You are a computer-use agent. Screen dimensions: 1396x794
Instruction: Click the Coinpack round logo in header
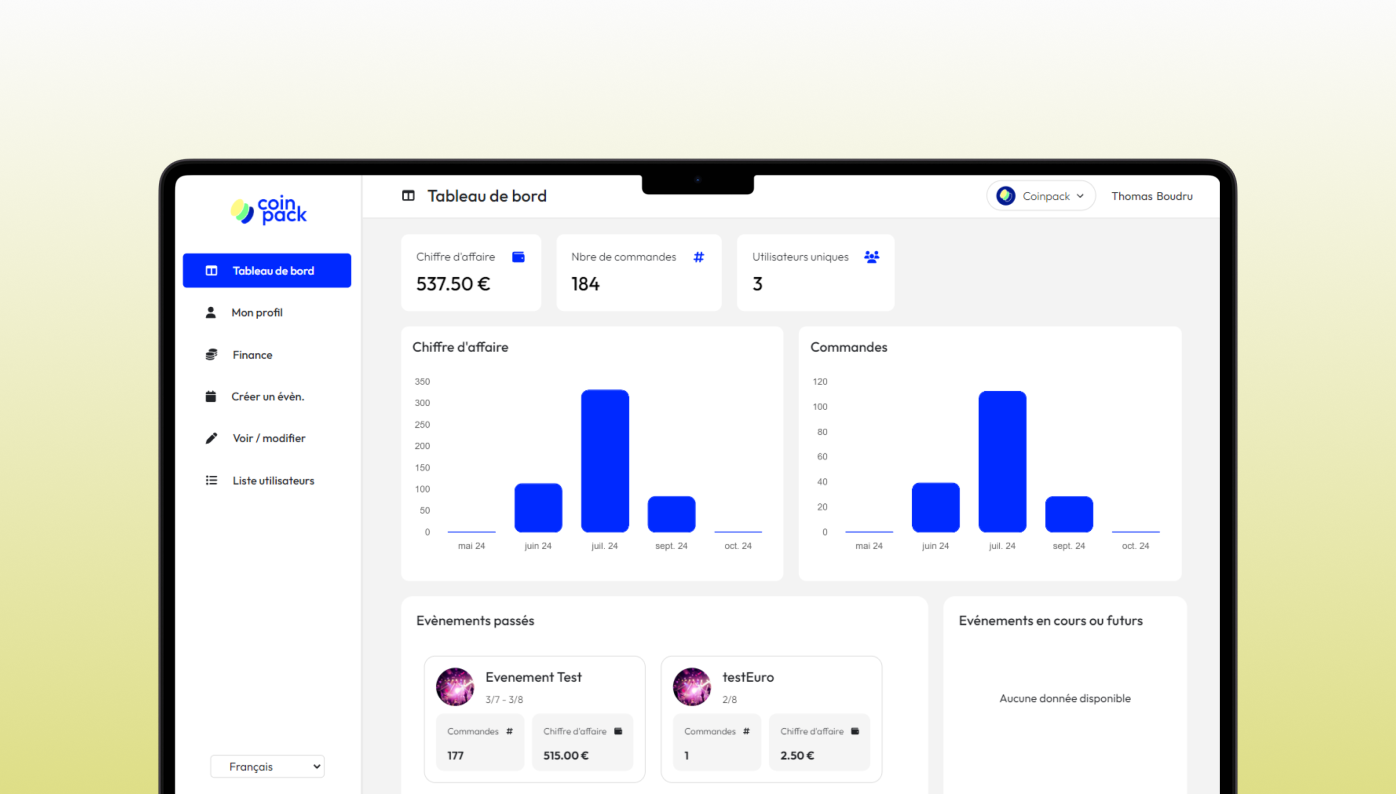[1006, 196]
